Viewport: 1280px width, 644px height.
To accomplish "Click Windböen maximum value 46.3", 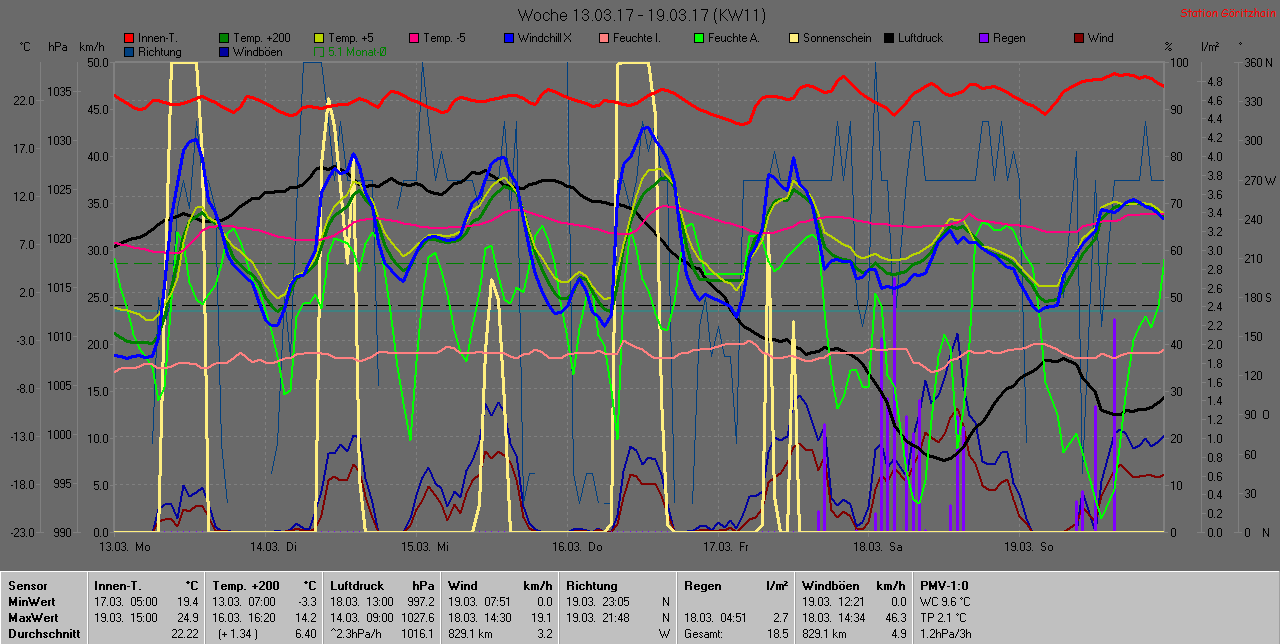I will click(x=895, y=618).
